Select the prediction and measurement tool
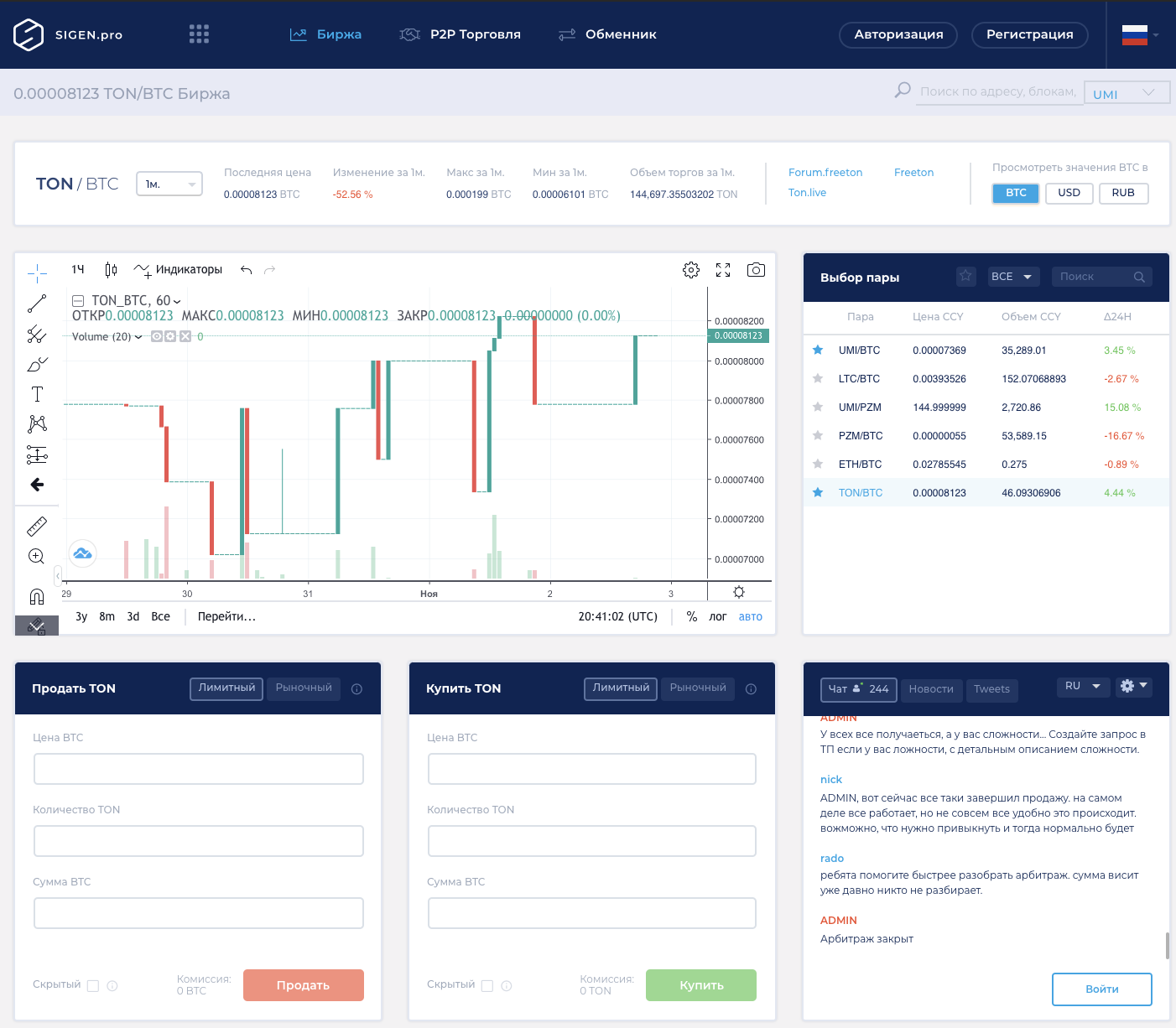The width and height of the screenshot is (1176, 1028). [37, 454]
